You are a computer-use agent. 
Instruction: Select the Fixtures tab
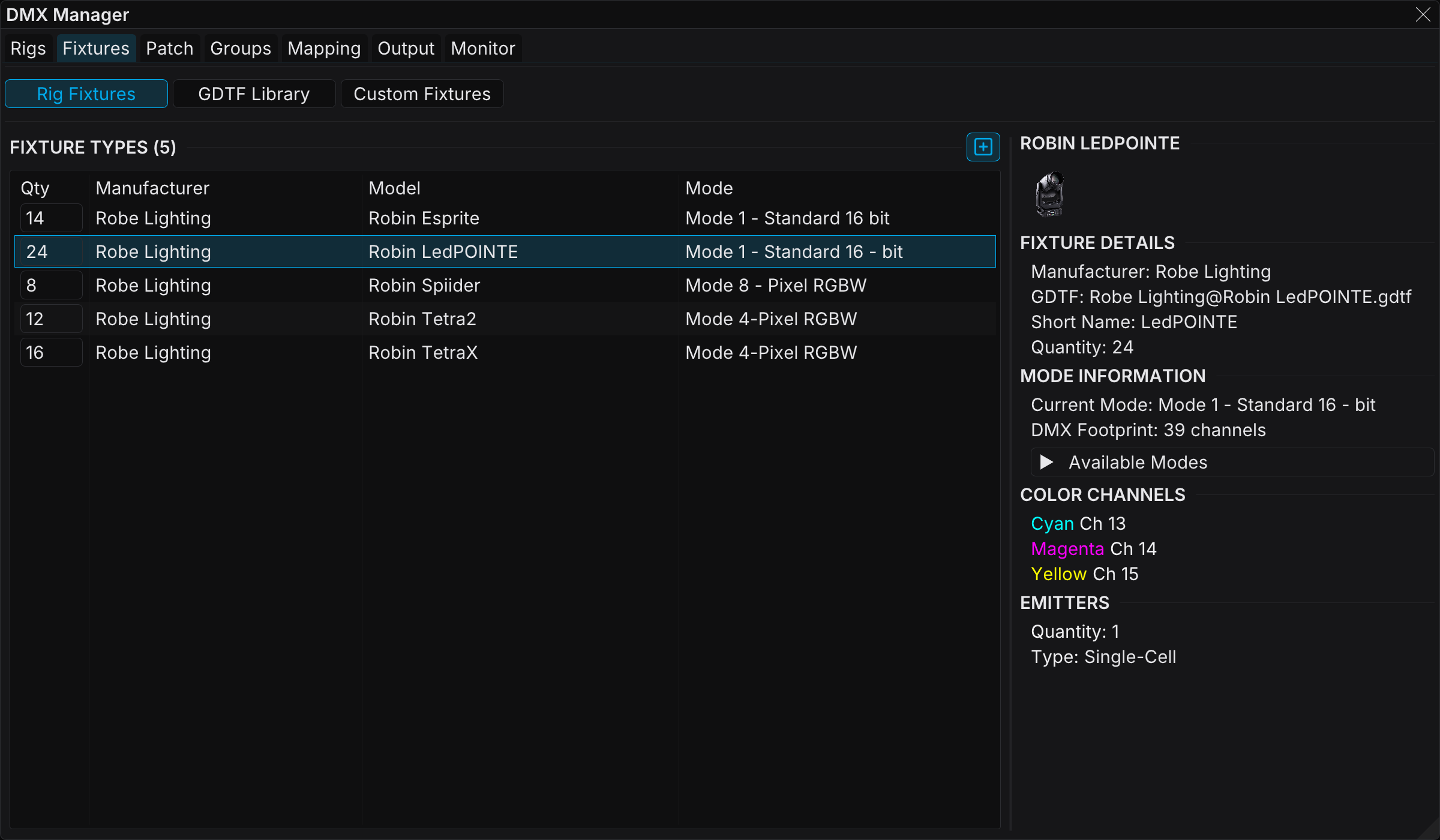coord(96,48)
